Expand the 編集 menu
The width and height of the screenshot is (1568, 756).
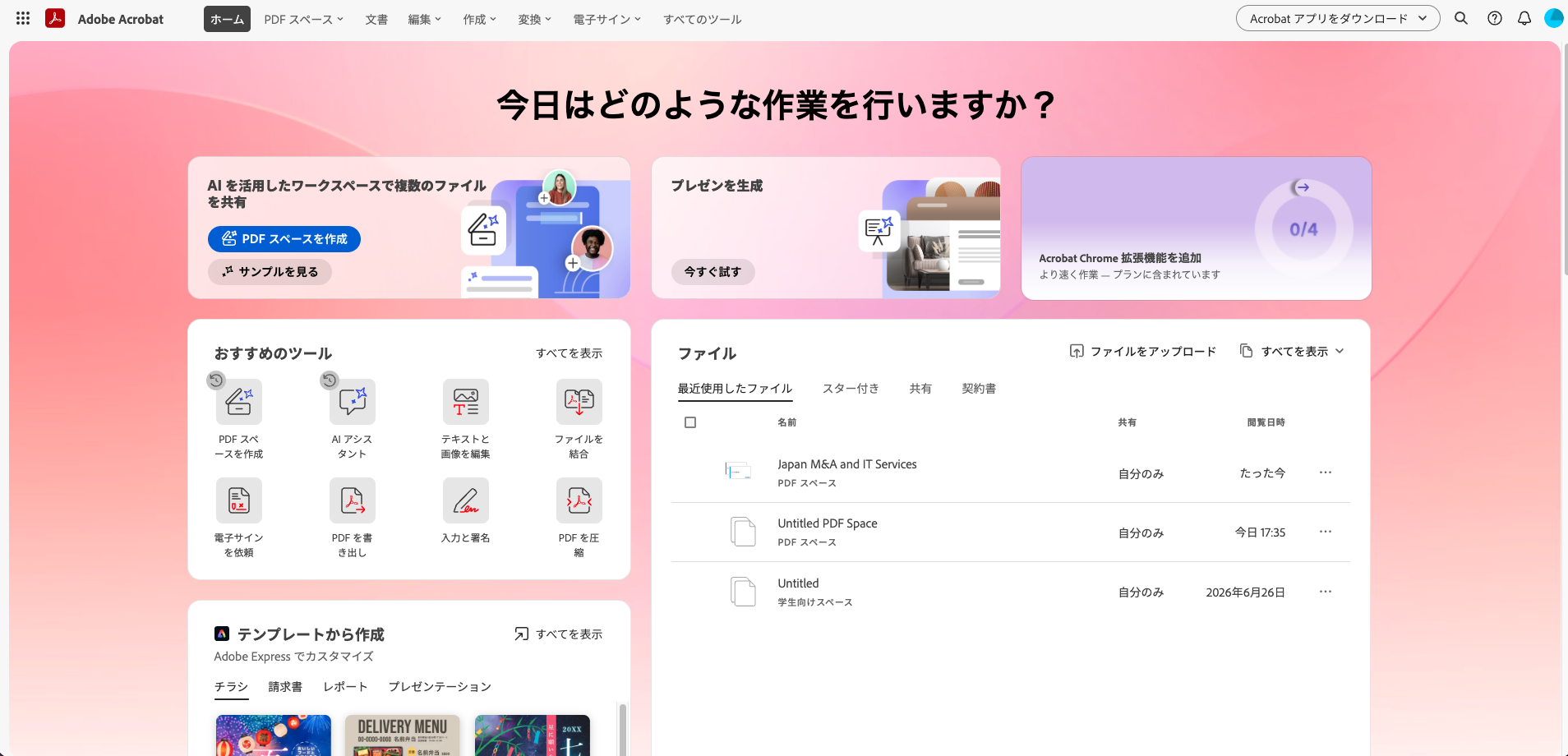pos(425,19)
